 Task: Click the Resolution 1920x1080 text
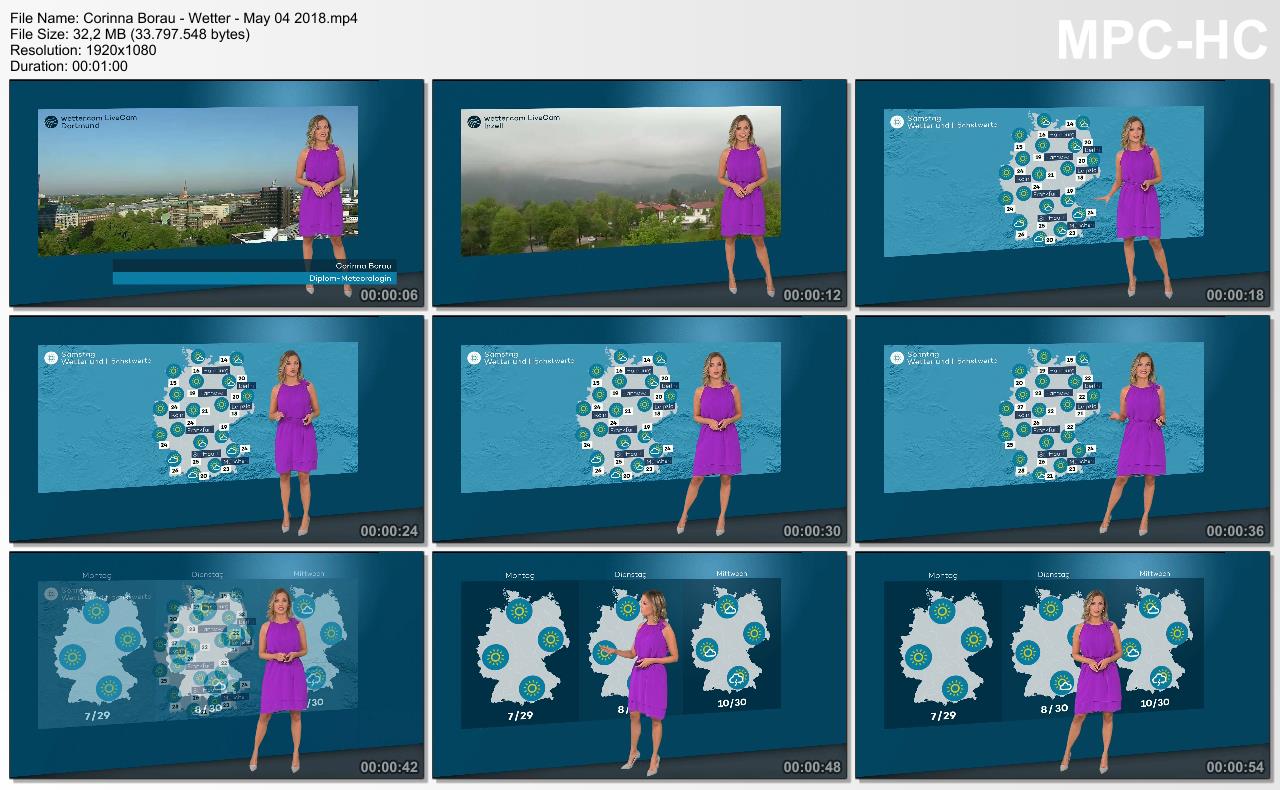click(x=83, y=50)
